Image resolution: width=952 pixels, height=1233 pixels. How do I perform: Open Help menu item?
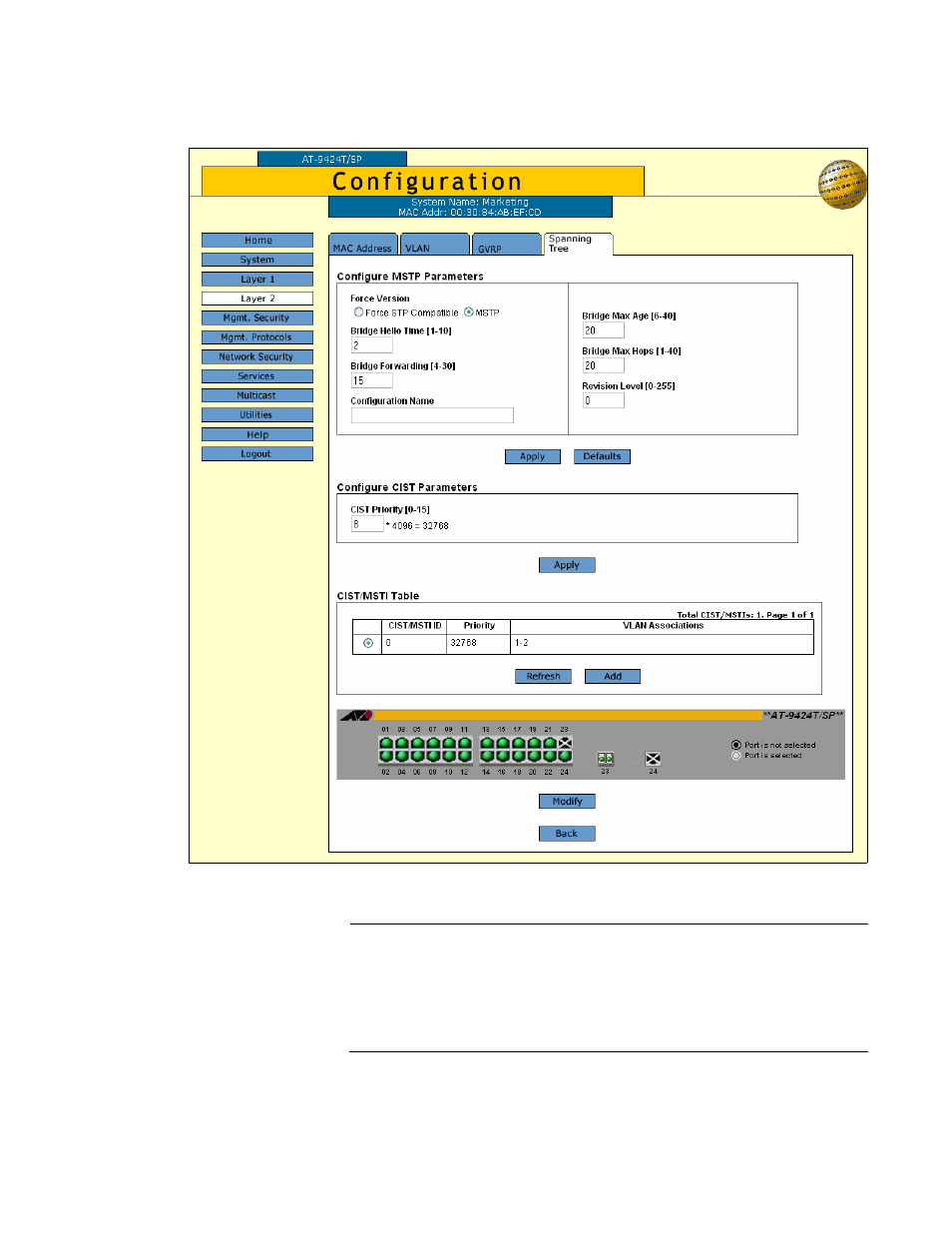[x=257, y=434]
